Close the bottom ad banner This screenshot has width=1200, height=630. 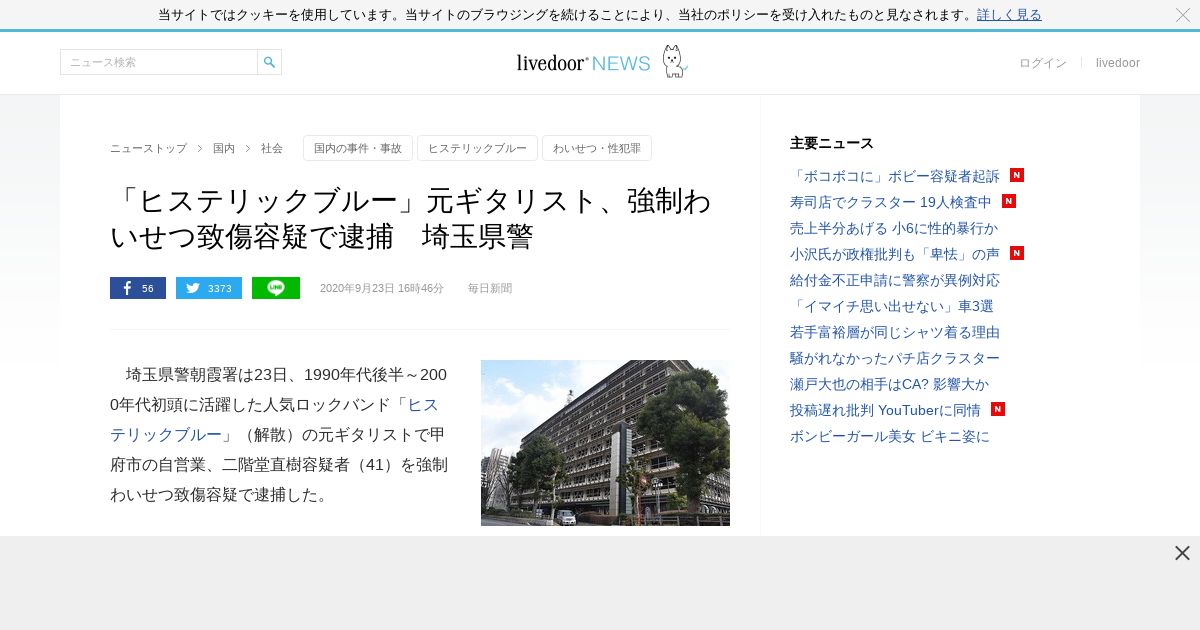pyautogui.click(x=1182, y=553)
